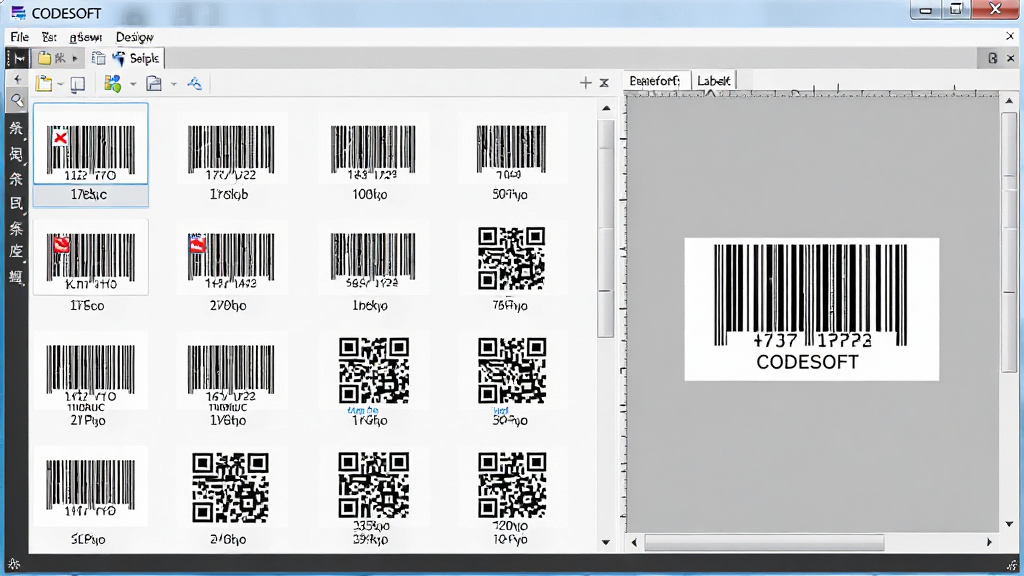This screenshot has width=1024, height=576.
Task: Click the preview pane scroll-down arrow
Action: [1010, 524]
